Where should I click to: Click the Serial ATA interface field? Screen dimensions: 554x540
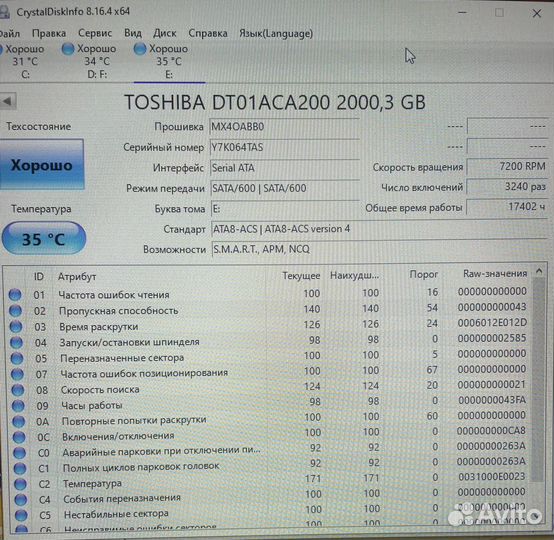pyautogui.click(x=284, y=168)
